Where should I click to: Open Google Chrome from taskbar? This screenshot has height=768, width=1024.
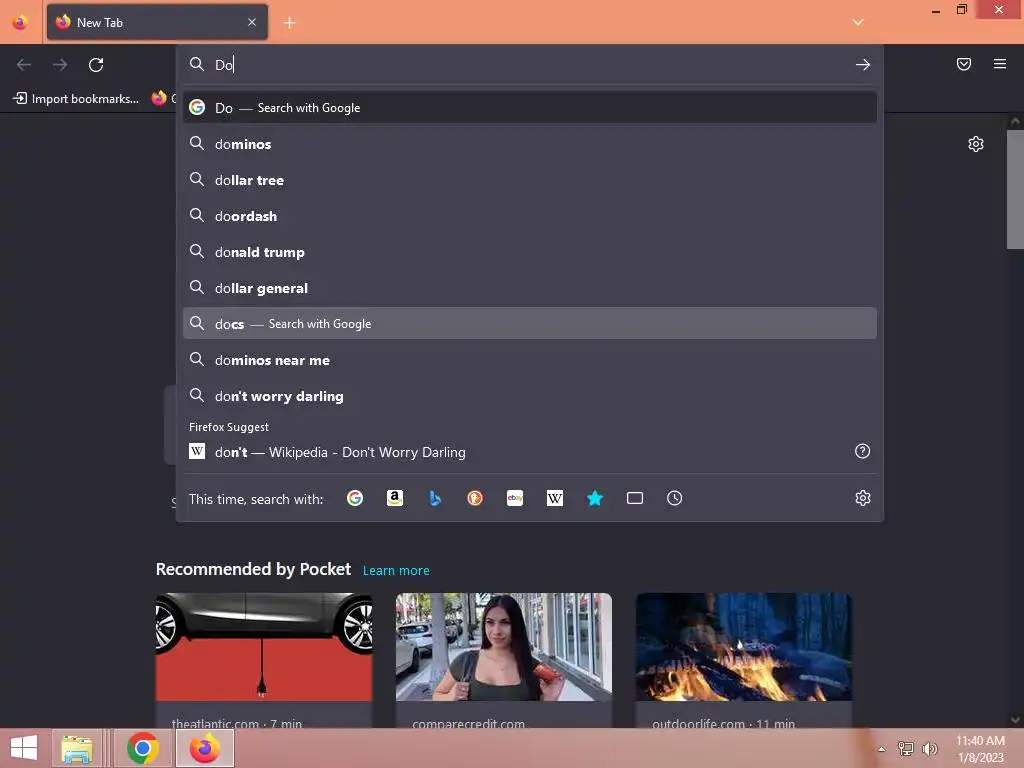coord(143,748)
